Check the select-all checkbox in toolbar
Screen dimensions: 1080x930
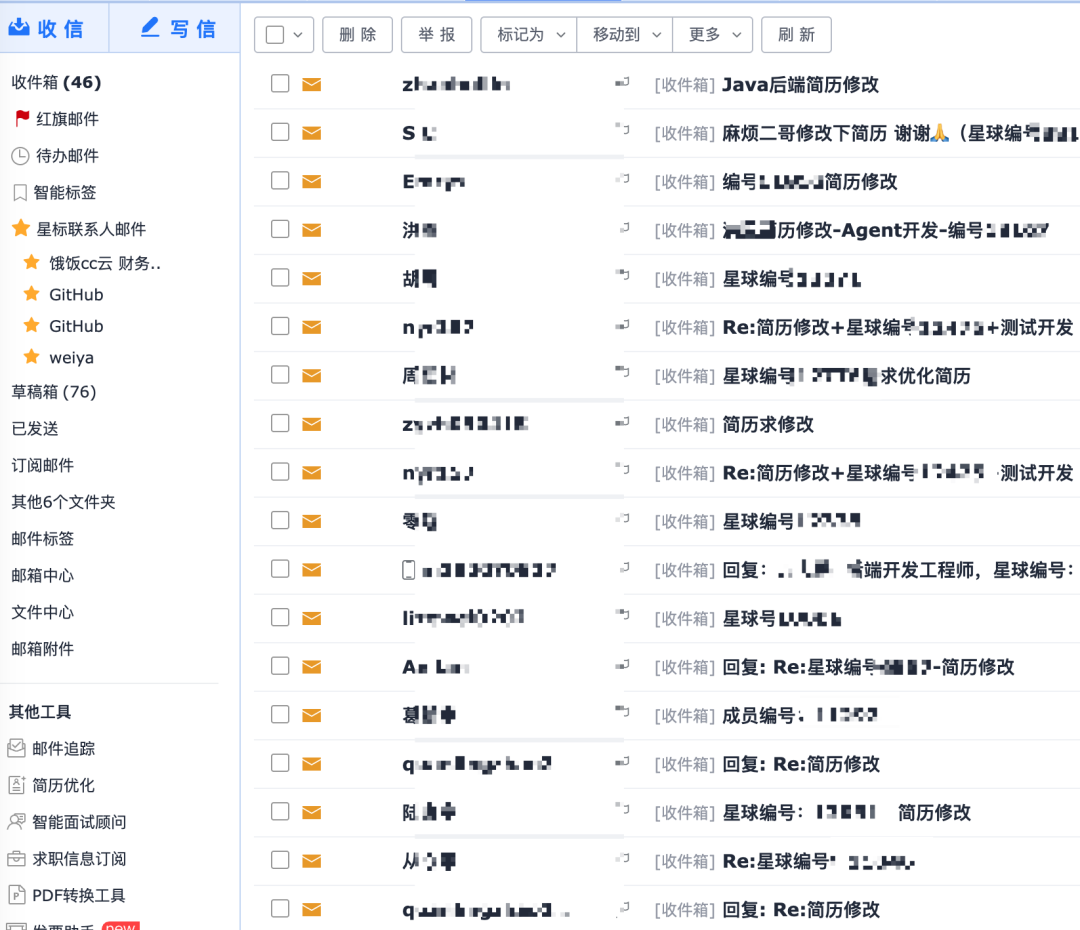[275, 34]
